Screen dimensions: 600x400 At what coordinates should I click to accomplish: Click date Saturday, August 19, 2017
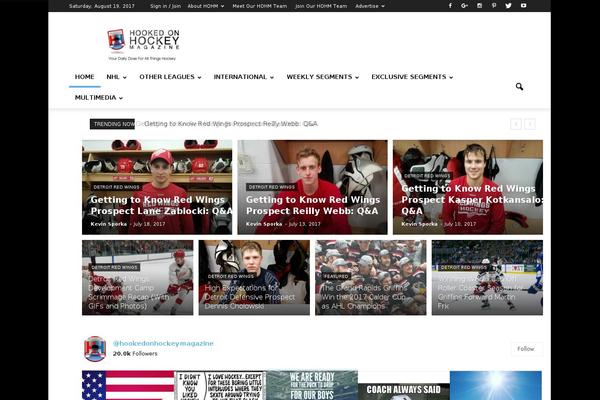coord(102,6)
